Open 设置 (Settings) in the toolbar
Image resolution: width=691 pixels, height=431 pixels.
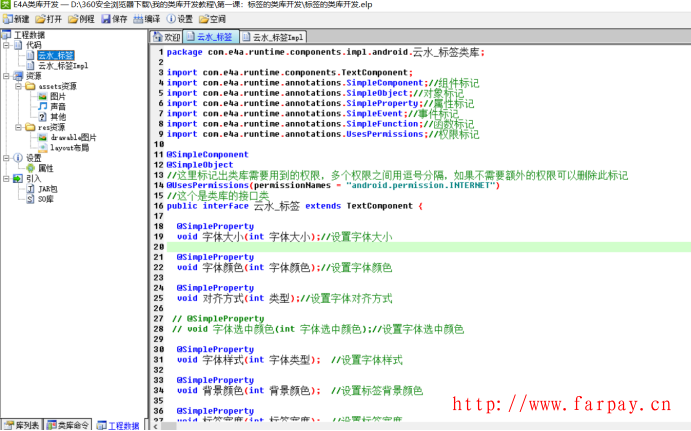click(x=180, y=19)
